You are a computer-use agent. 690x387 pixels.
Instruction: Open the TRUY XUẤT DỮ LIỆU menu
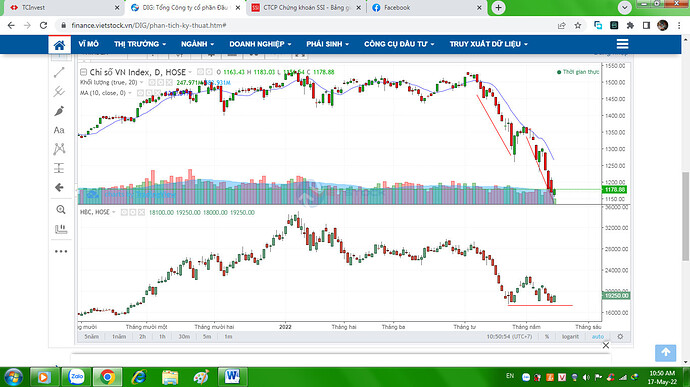pyautogui.click(x=488, y=44)
